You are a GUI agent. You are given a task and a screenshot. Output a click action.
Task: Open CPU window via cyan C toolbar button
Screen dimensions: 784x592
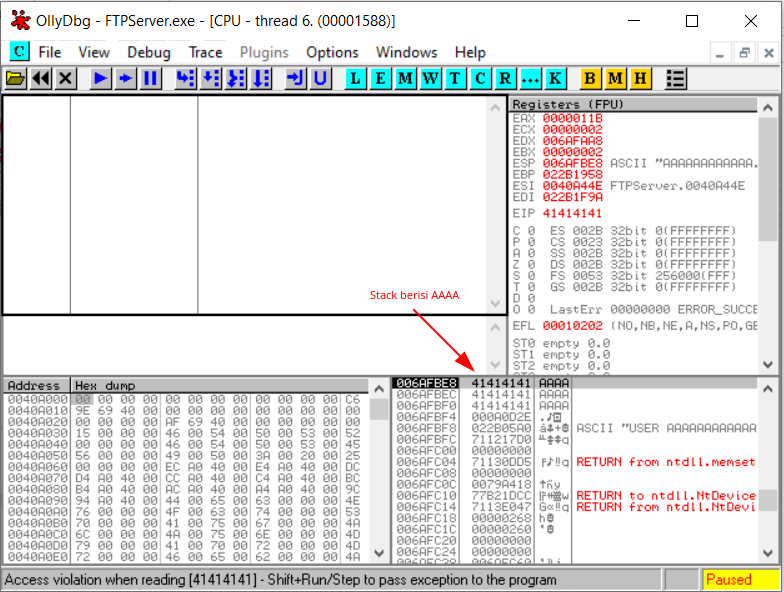[480, 78]
